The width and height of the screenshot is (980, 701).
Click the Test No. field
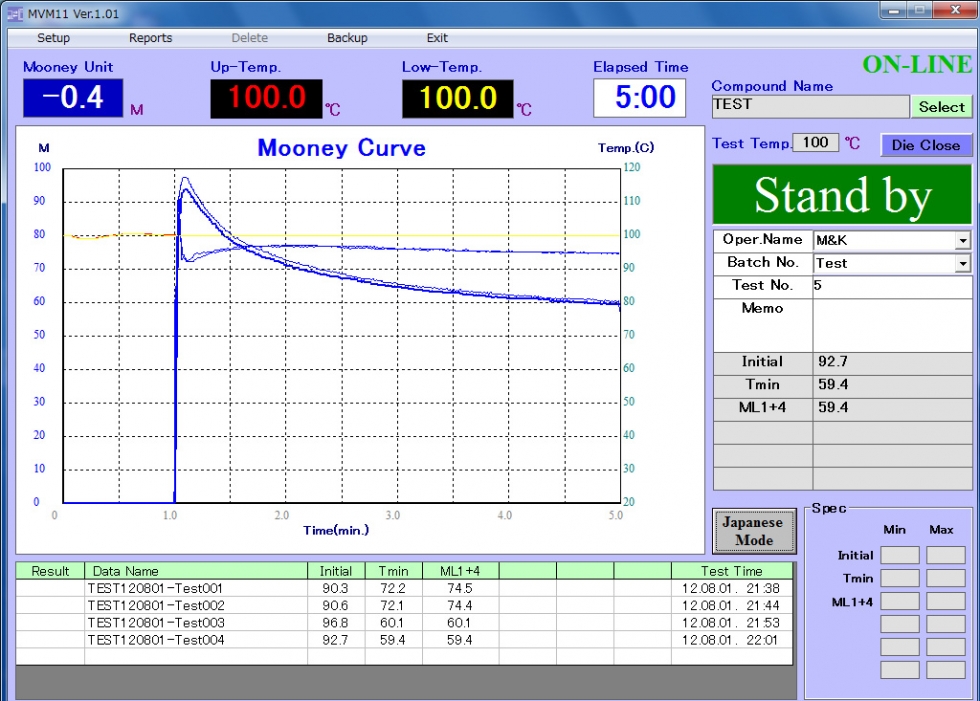[x=891, y=286]
